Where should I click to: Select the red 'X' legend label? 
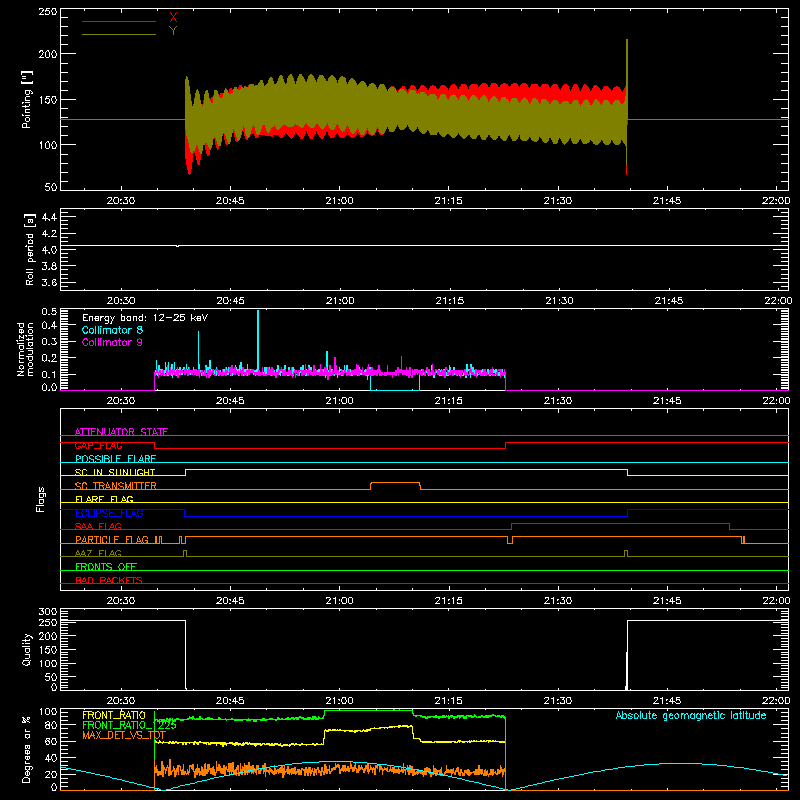point(173,18)
